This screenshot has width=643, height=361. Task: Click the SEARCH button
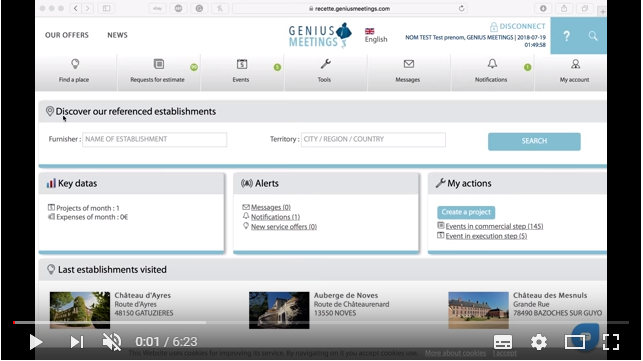(x=534, y=141)
